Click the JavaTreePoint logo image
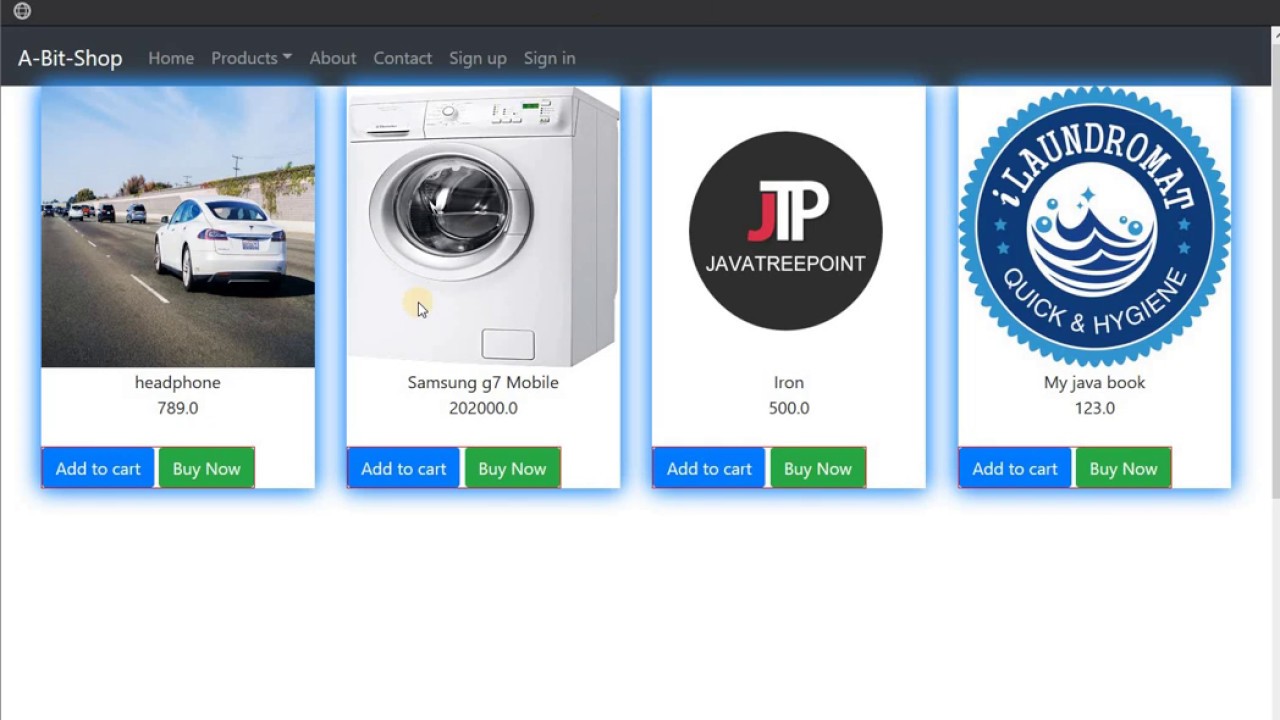1280x720 pixels. coord(789,227)
